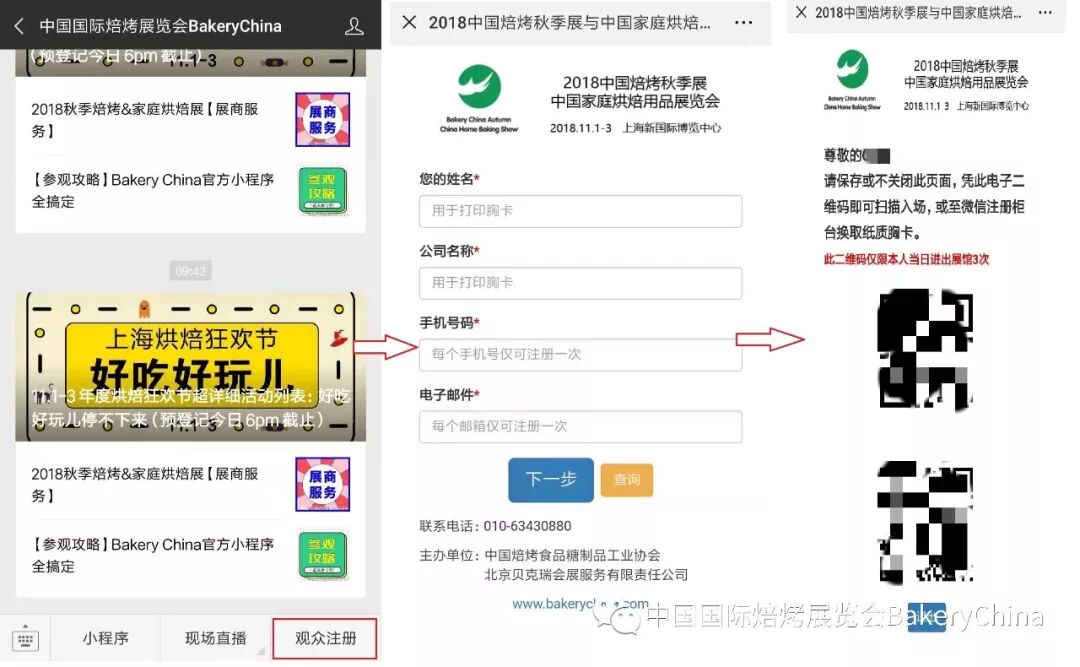Open lower 参观攻略 Bakery China官方小程序 article

[x=191, y=555]
